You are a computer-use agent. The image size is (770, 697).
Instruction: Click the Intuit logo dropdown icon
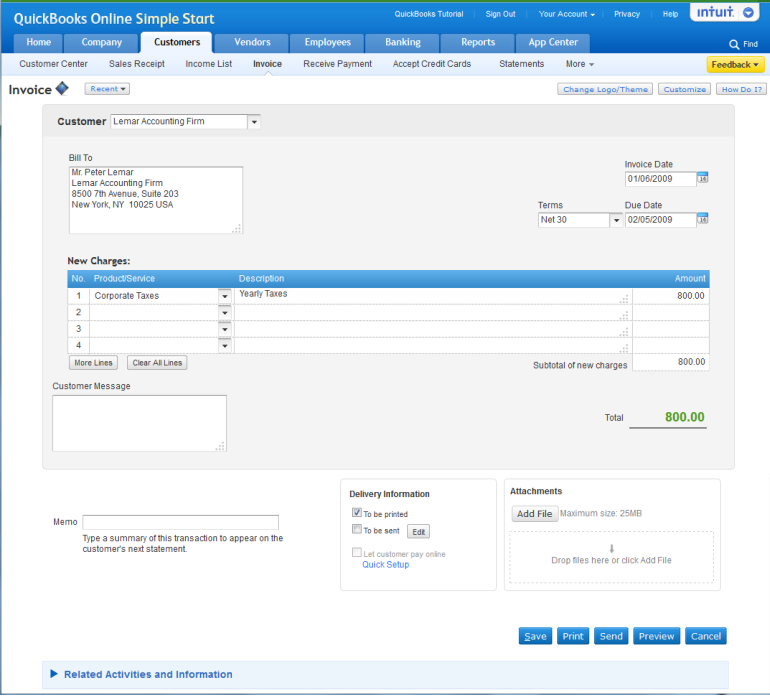point(748,12)
